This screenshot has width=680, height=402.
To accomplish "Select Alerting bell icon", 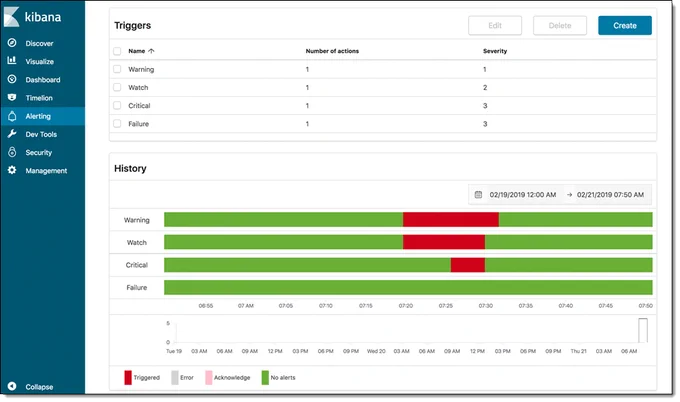I will tap(12, 116).
